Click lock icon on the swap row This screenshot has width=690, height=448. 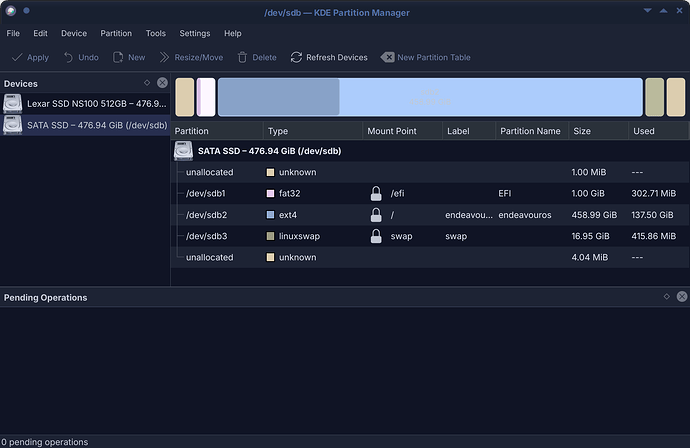(x=376, y=236)
